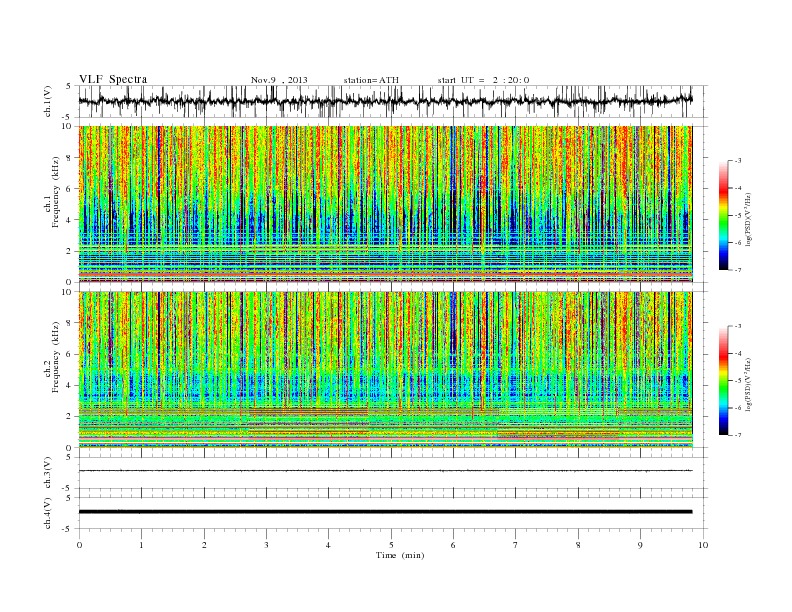The width and height of the screenshot is (792, 612).
Task: Click the '6' kHz tick on ch.2 axis
Action: tap(69, 354)
